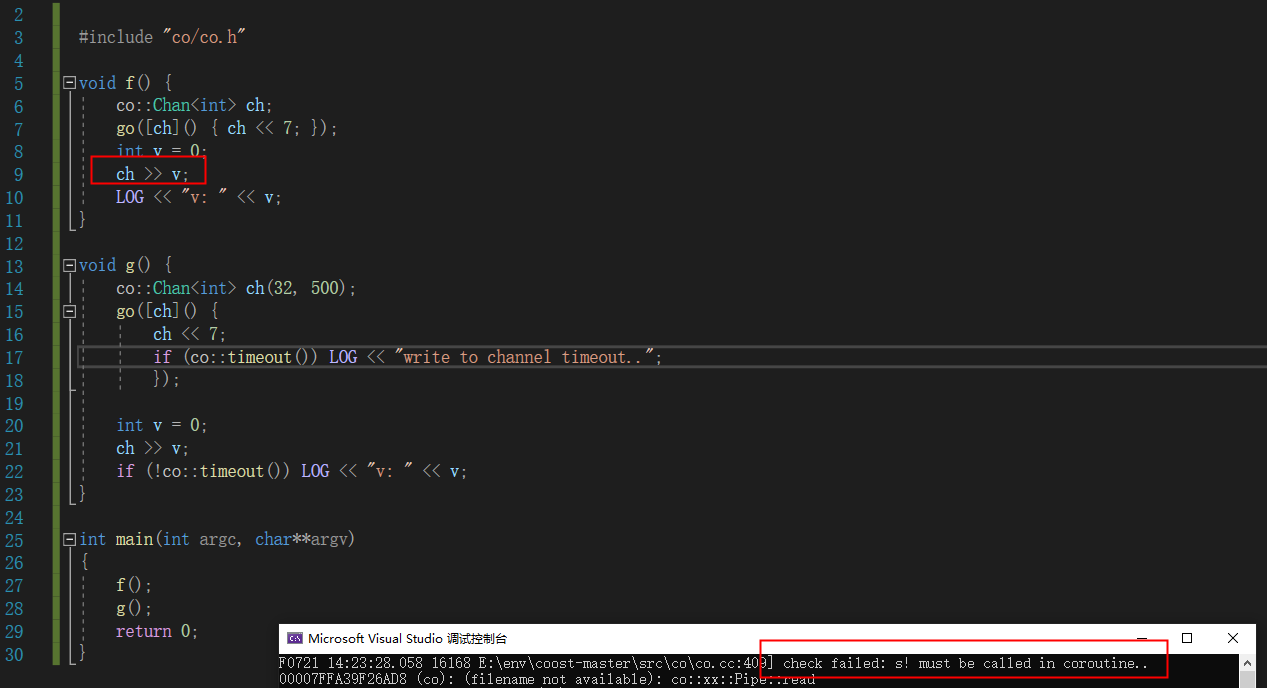Minimize the debug console window

[1141, 638]
